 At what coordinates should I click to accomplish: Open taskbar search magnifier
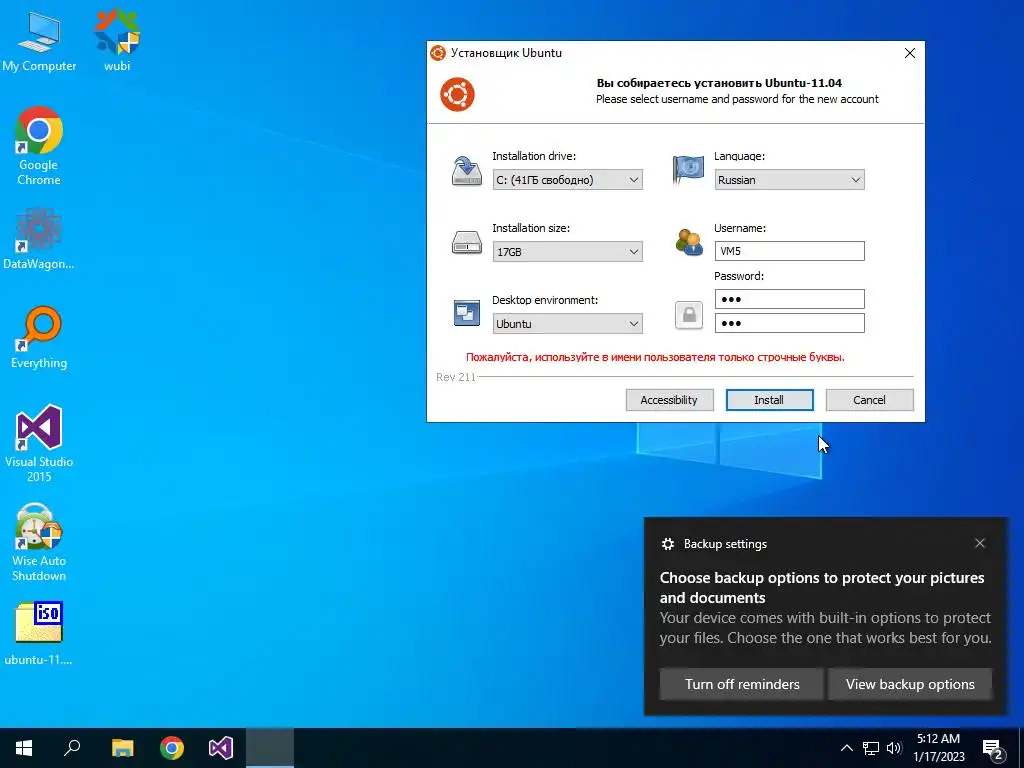72,748
